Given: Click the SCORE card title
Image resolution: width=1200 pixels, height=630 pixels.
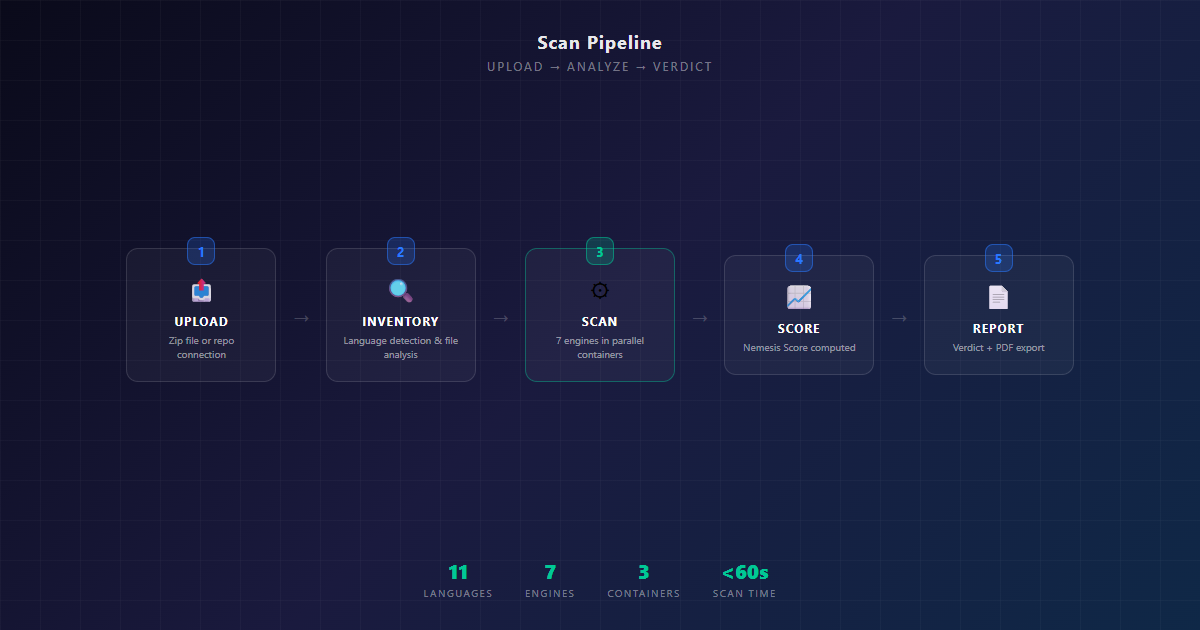Looking at the screenshot, I should click(799, 329).
